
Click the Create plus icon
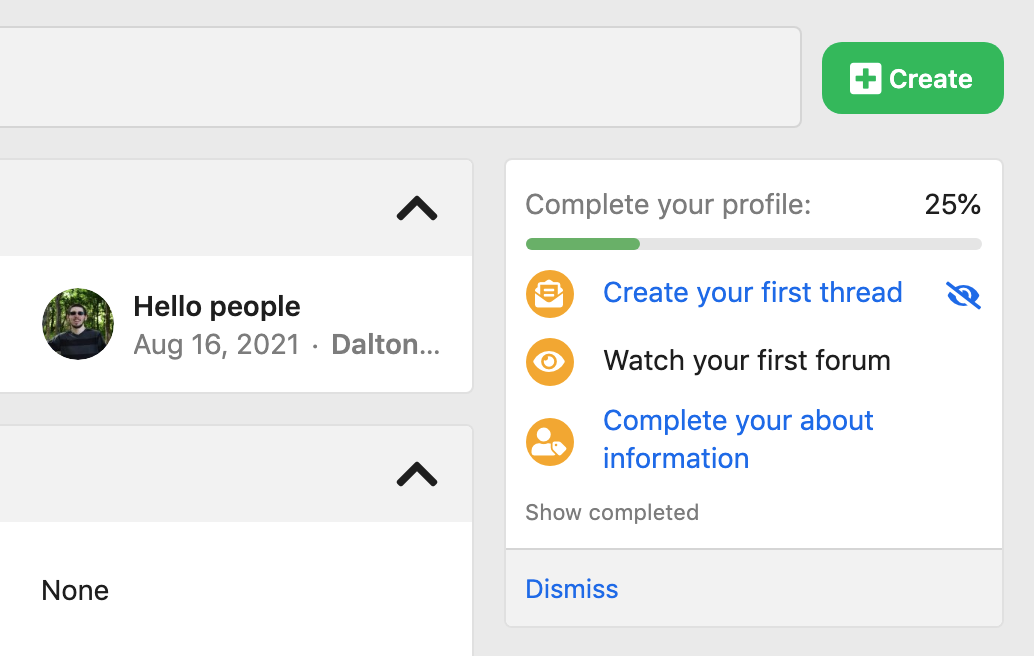(x=867, y=77)
